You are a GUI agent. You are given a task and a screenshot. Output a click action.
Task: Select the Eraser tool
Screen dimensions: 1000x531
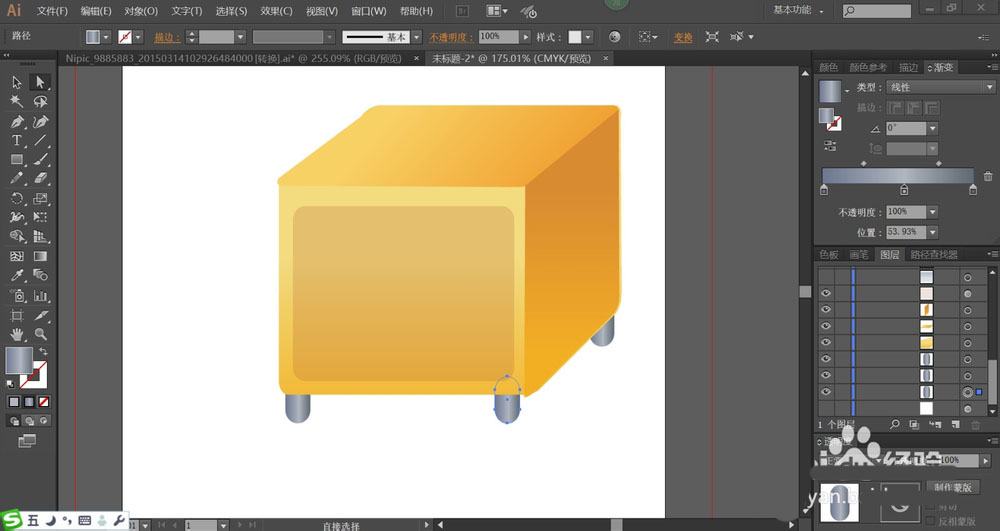pos(40,178)
